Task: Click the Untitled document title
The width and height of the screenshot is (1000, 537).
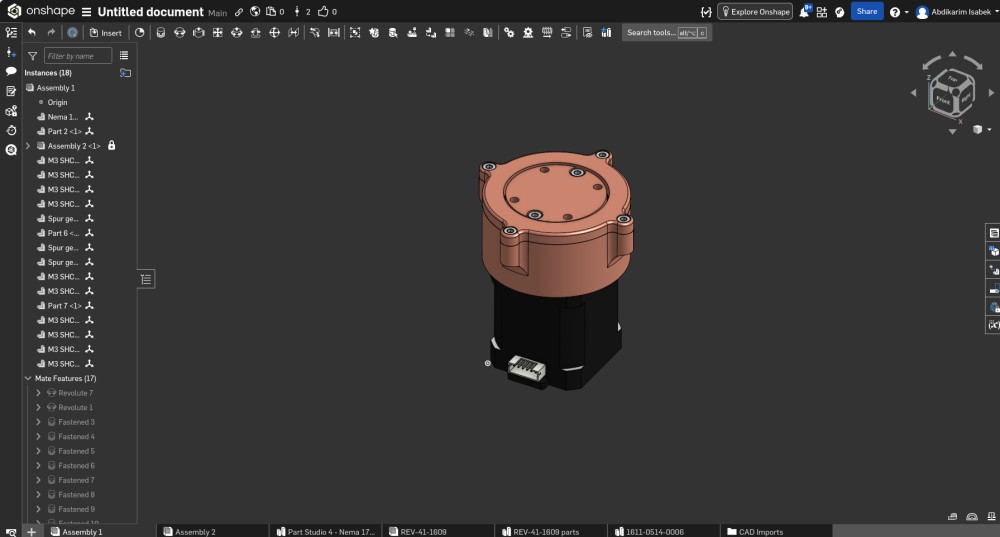Action: point(151,12)
